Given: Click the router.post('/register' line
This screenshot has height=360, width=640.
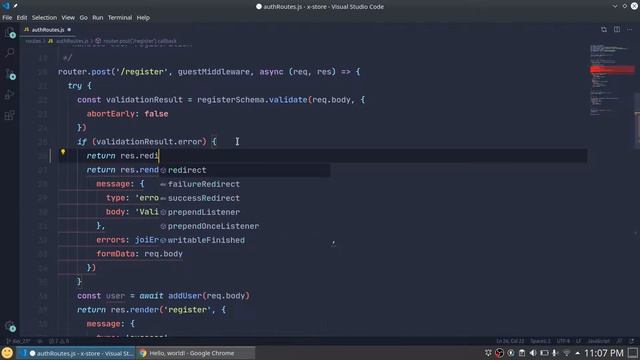Looking at the screenshot, I should [x=209, y=72].
